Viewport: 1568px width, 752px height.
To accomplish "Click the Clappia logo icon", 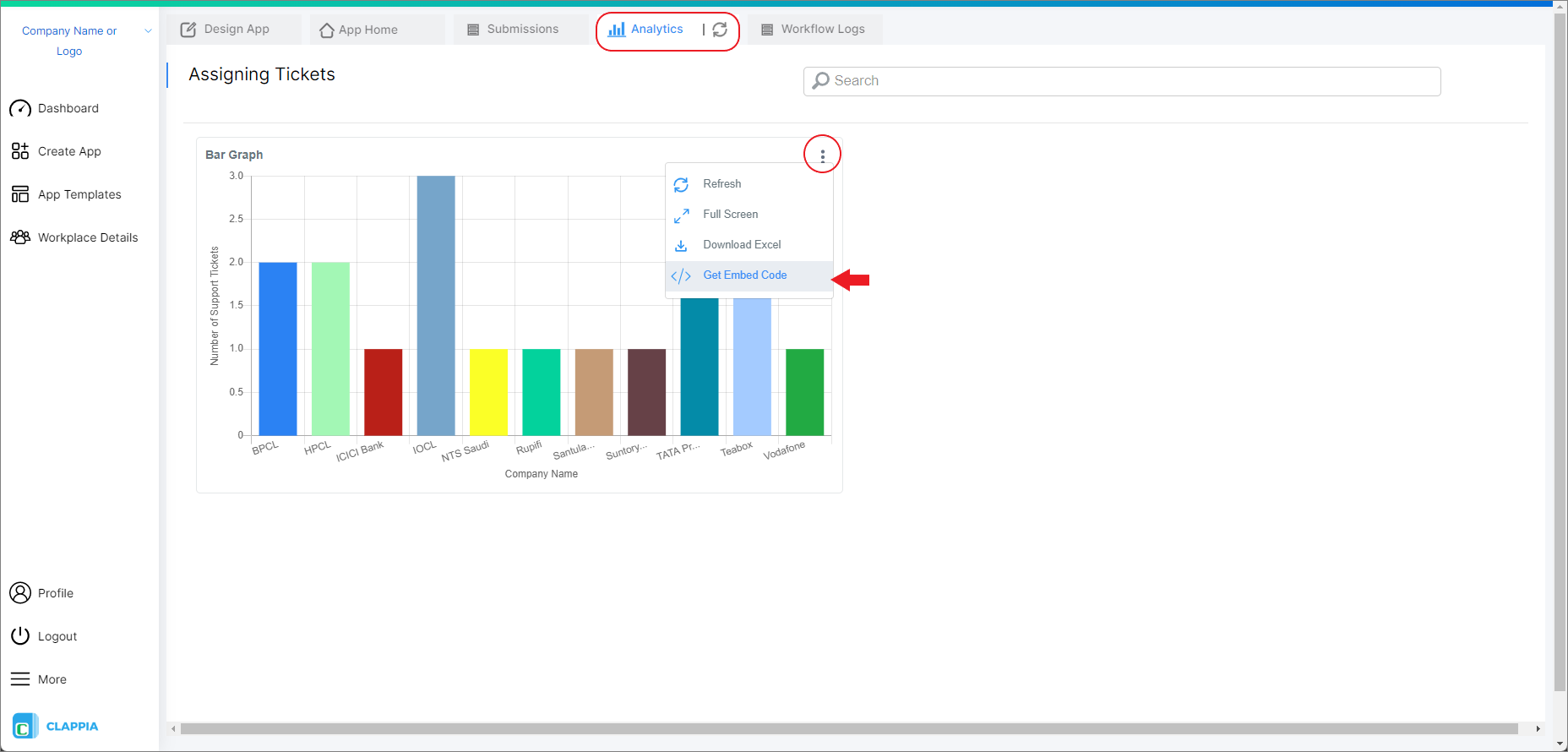I will point(24,727).
